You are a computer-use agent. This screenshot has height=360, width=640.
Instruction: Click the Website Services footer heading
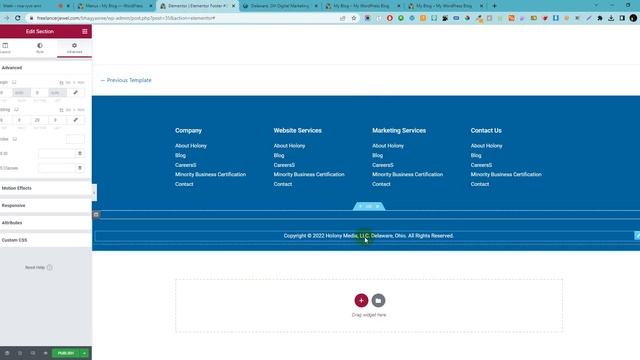pos(298,131)
